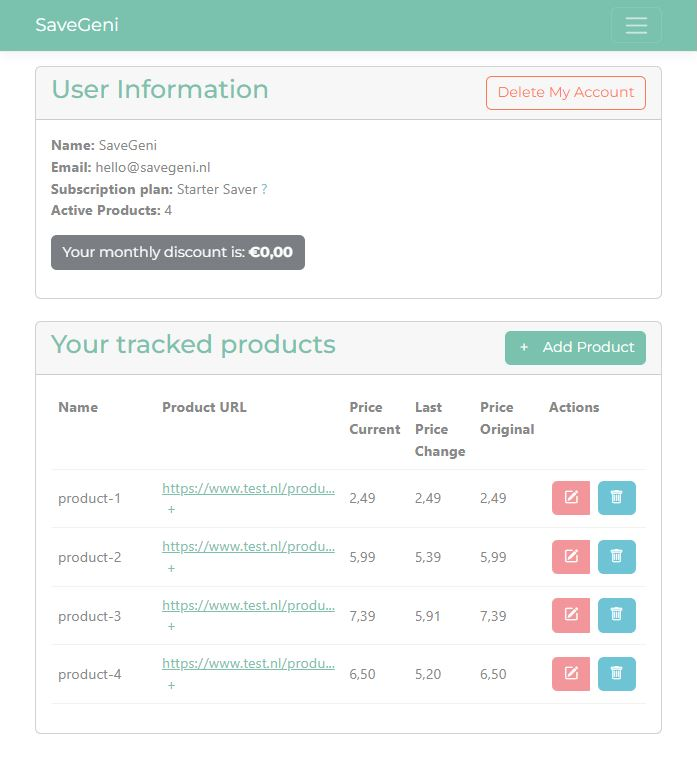Open the hamburger navigation menu
Screen dimensions: 697x763
click(636, 26)
